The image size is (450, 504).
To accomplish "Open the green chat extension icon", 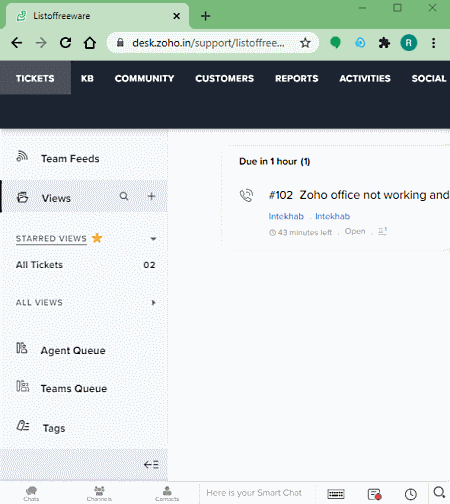I will point(335,43).
